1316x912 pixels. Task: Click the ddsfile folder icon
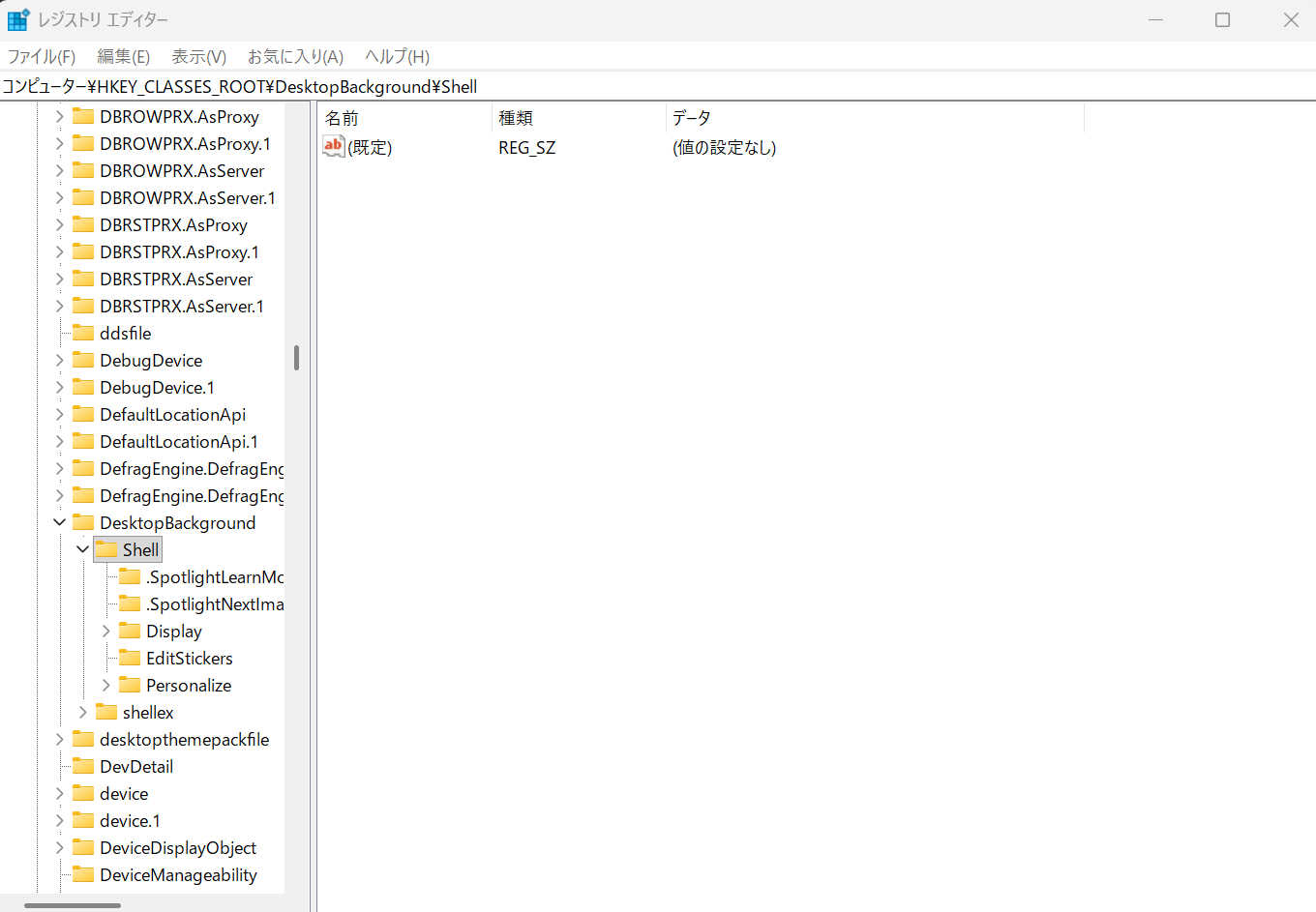pos(83,334)
